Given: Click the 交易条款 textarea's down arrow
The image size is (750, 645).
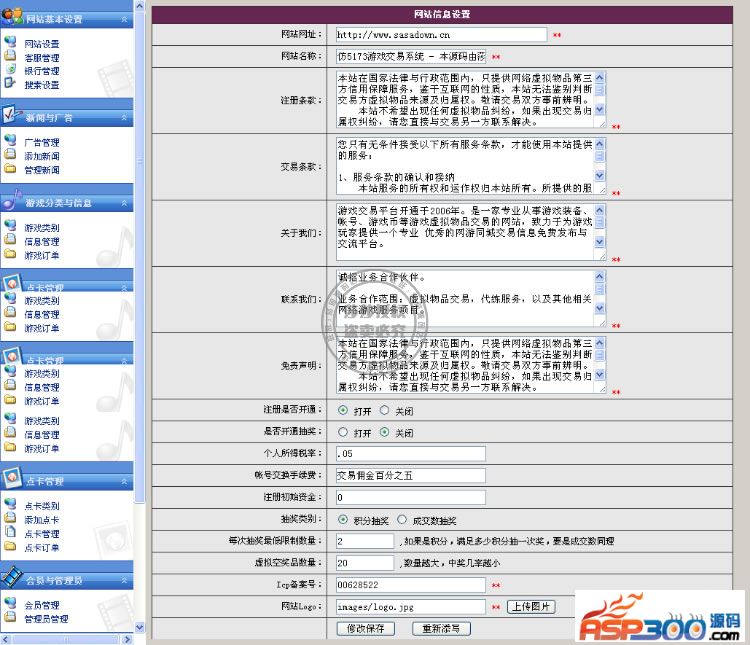Looking at the screenshot, I should (600, 175).
